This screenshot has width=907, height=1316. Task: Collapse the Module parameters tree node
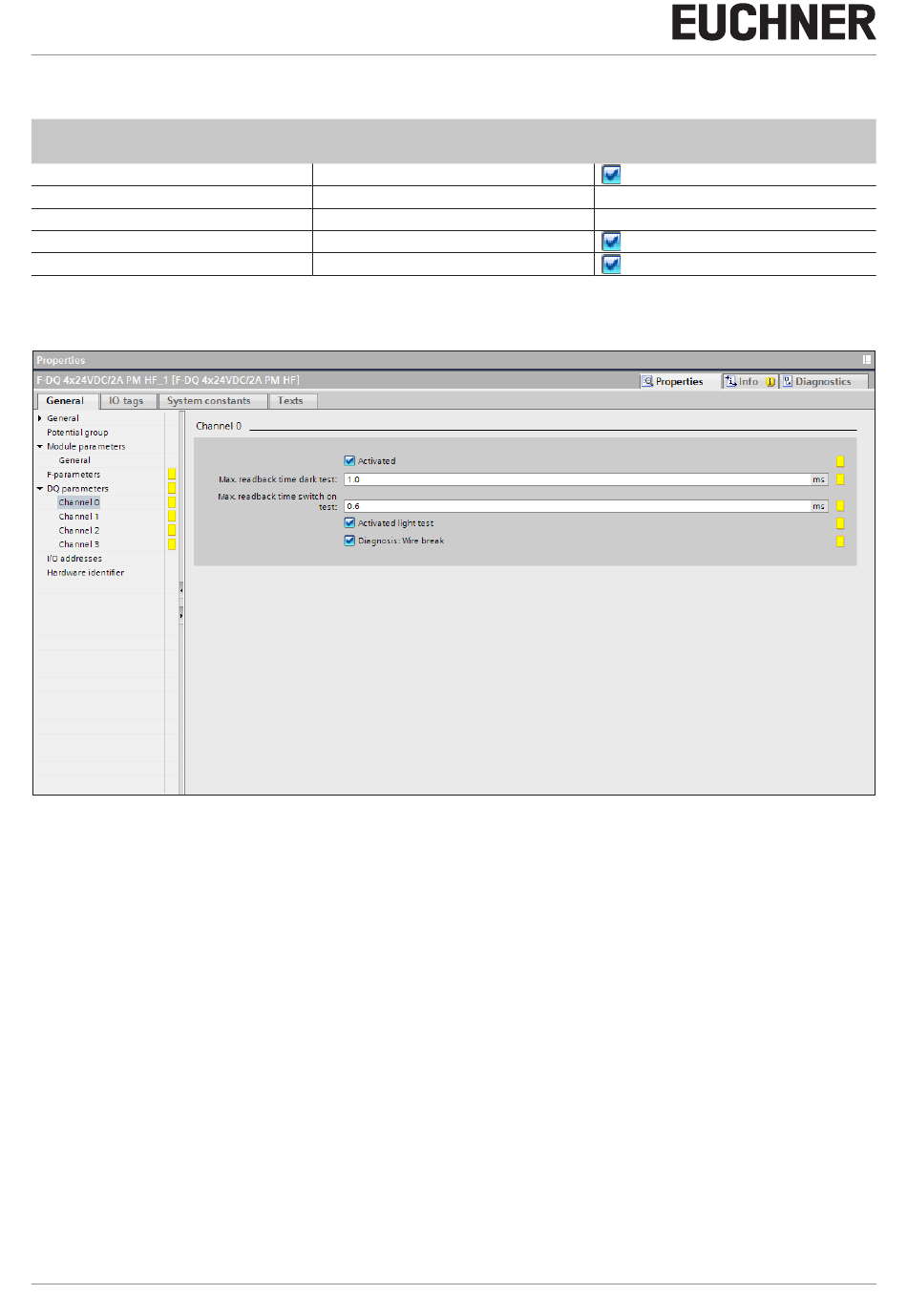40,446
